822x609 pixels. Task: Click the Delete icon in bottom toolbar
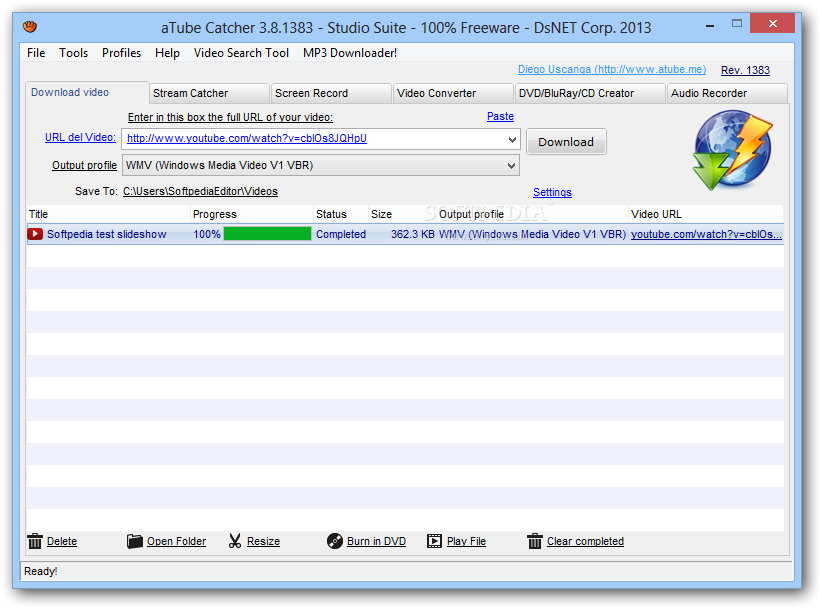click(36, 541)
